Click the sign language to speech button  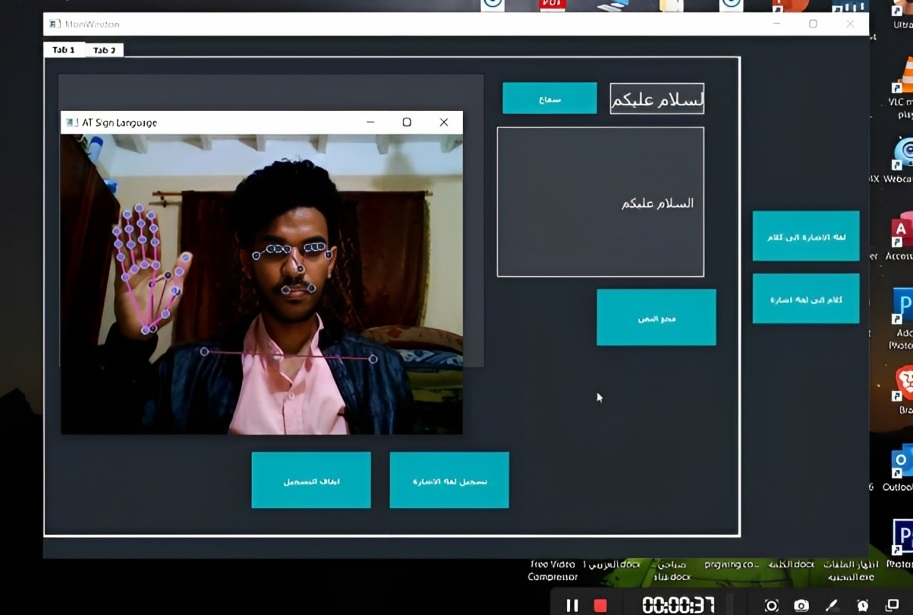click(806, 236)
